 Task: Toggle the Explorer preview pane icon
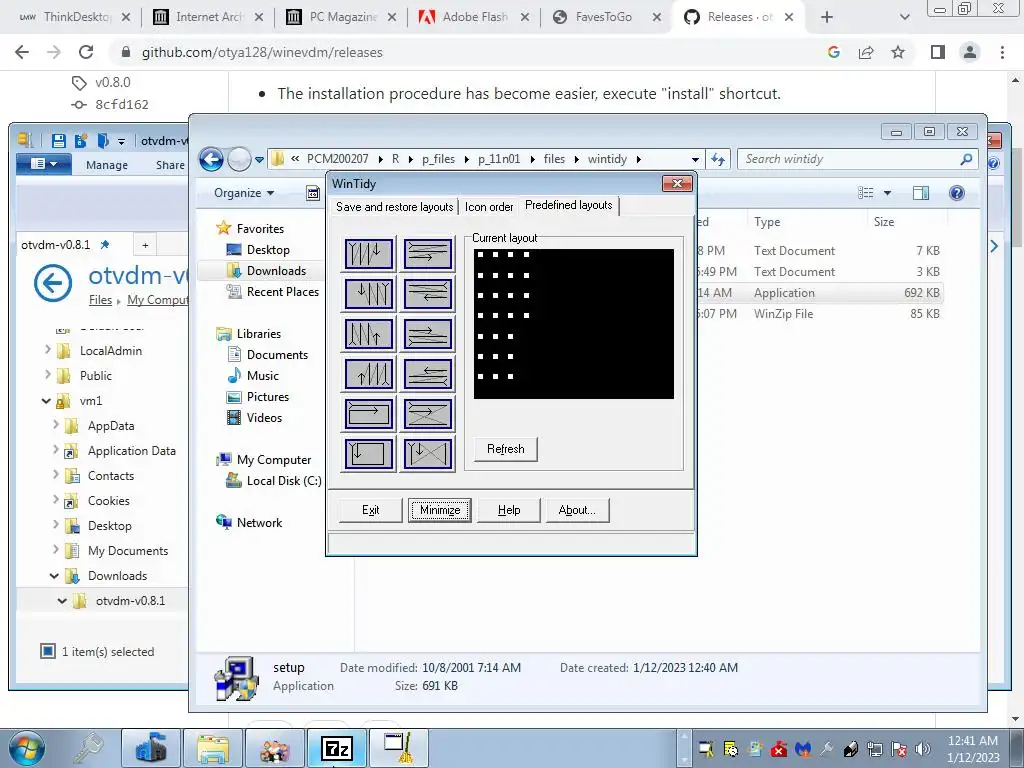pos(921,193)
